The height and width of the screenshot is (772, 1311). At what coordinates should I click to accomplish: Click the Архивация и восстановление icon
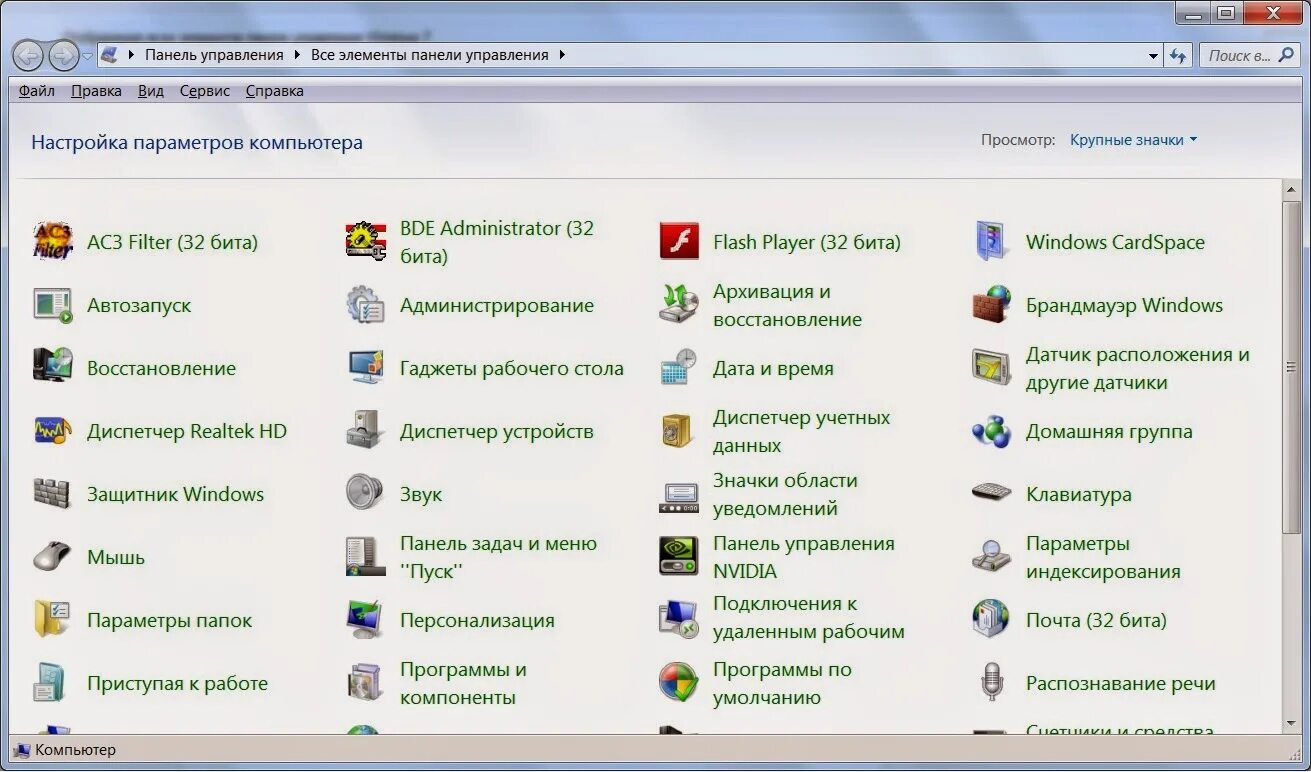coord(679,305)
